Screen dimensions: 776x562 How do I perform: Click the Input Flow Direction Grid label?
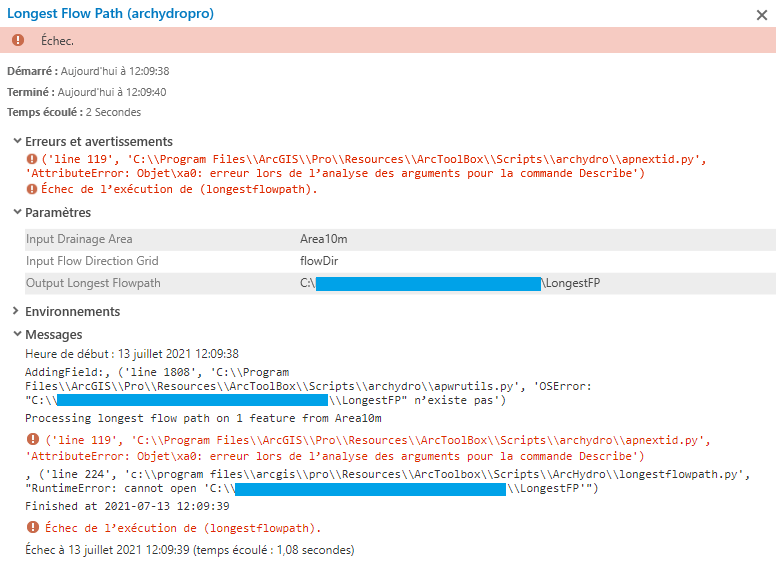[x=92, y=261]
